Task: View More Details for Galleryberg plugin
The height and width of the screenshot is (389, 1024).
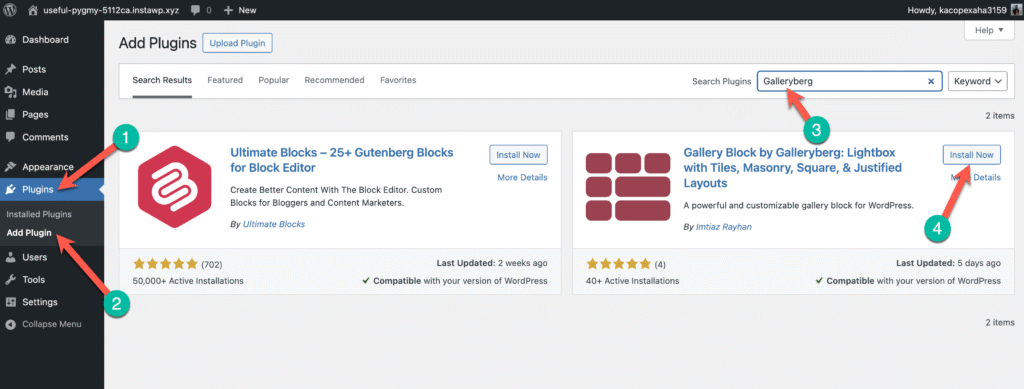Action: (976, 178)
